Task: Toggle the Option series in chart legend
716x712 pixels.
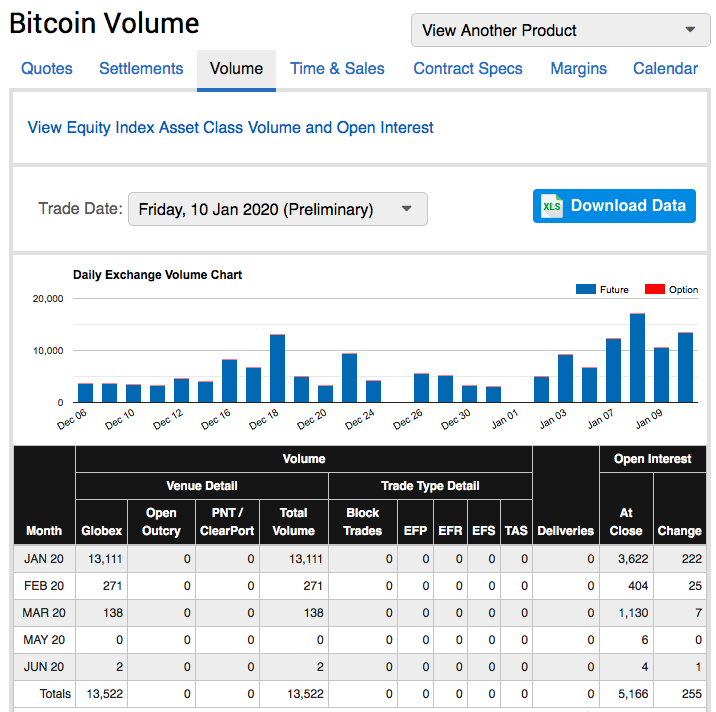Action: (x=671, y=289)
